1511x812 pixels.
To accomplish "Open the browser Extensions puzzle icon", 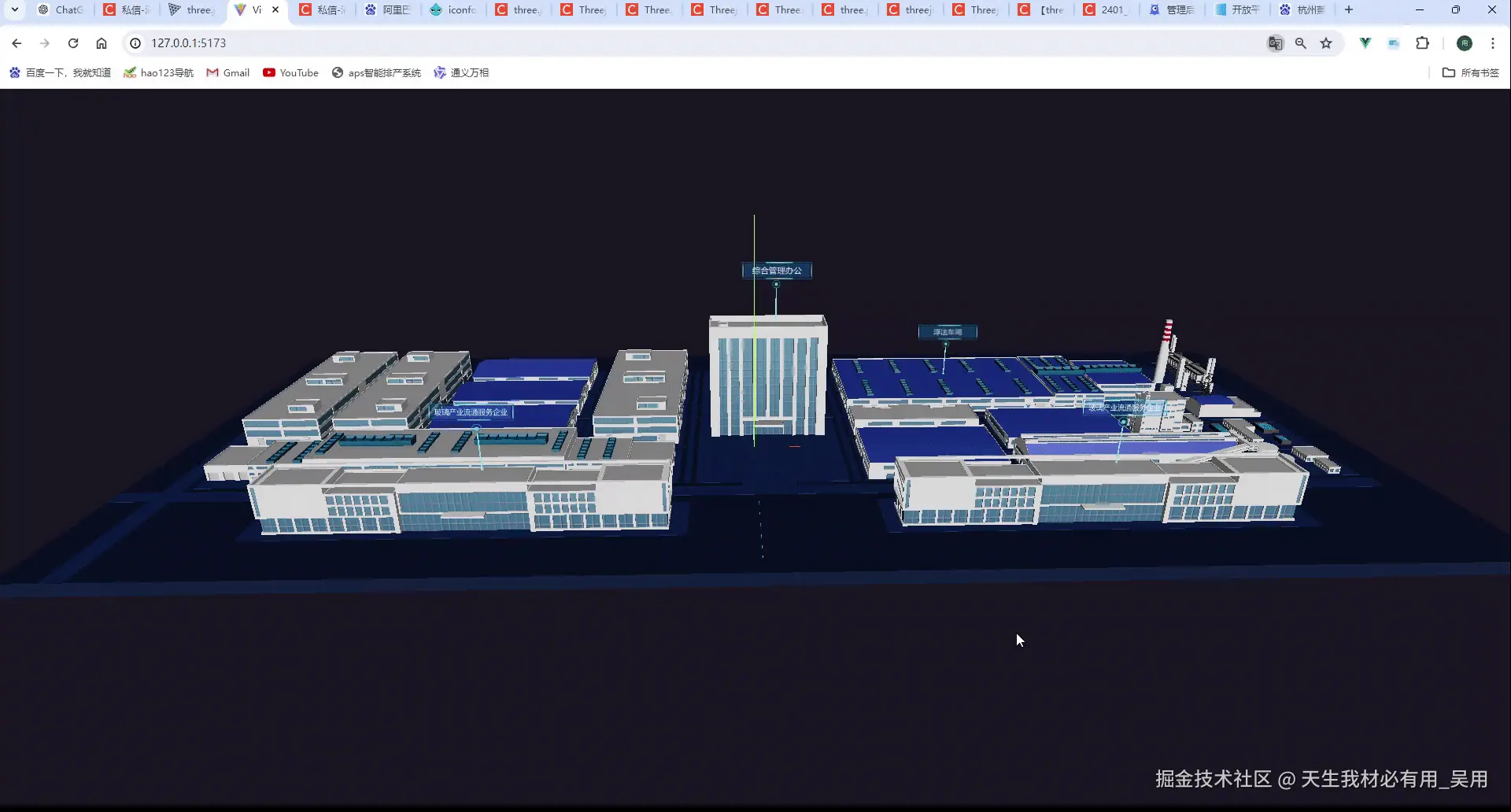I will 1423,43.
